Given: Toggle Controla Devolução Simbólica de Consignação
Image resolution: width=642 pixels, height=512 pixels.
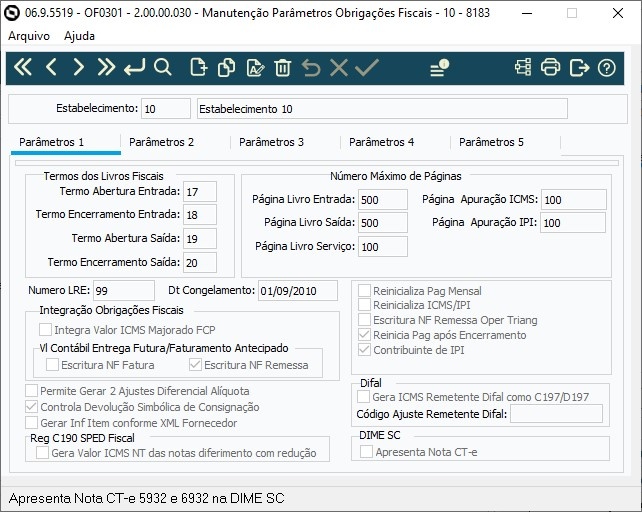Looking at the screenshot, I should tap(31, 407).
